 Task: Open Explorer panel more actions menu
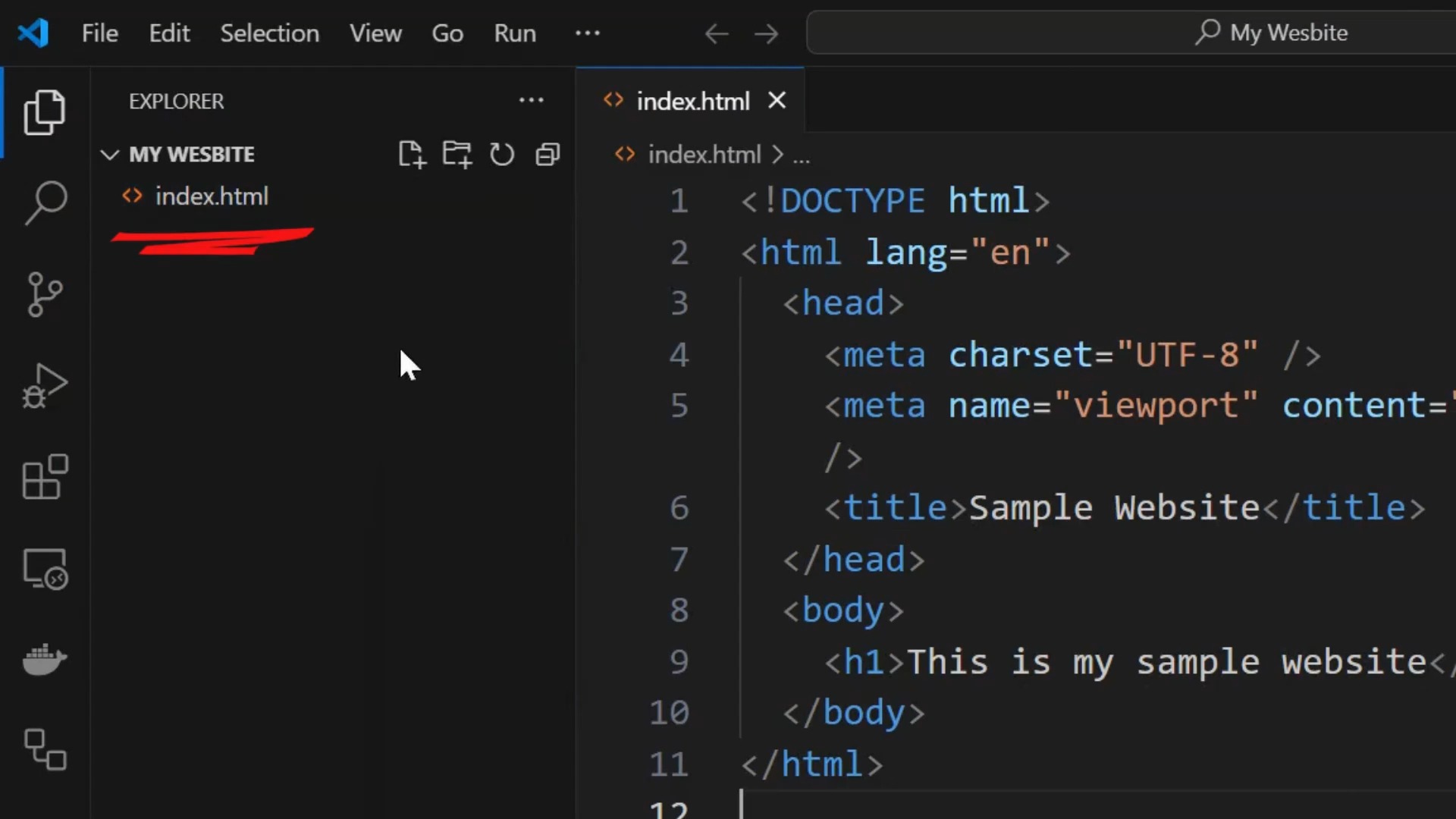[531, 100]
